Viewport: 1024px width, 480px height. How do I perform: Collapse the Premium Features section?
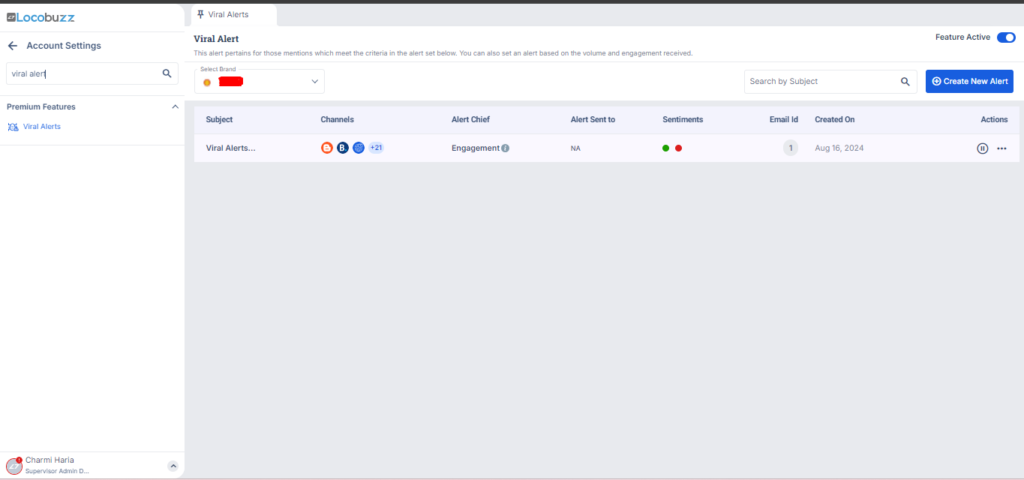174,106
